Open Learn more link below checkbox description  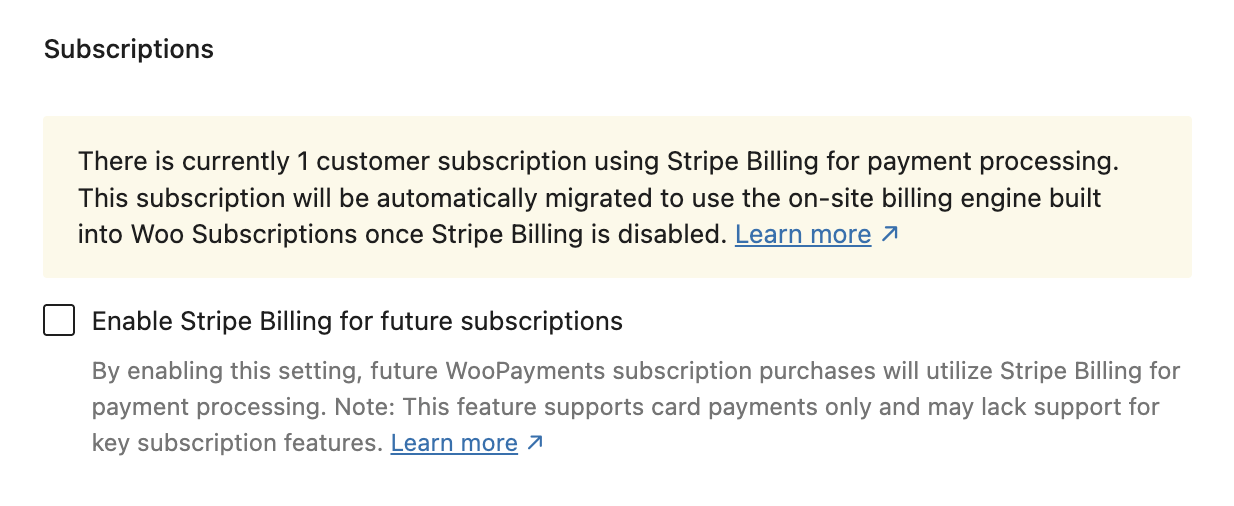(x=454, y=443)
